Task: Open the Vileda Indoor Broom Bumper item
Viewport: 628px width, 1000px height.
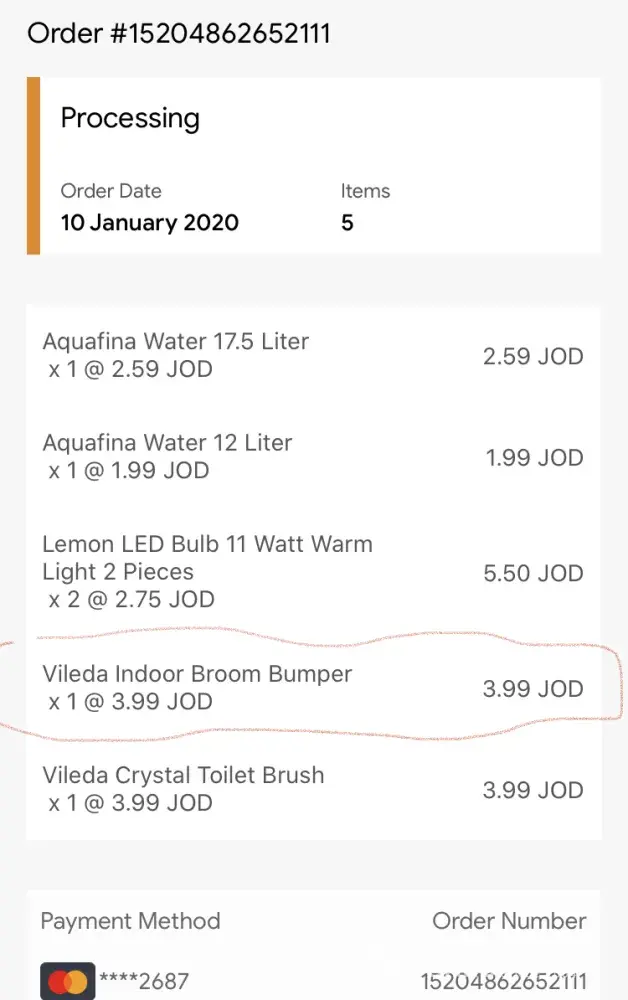Action: [x=197, y=674]
